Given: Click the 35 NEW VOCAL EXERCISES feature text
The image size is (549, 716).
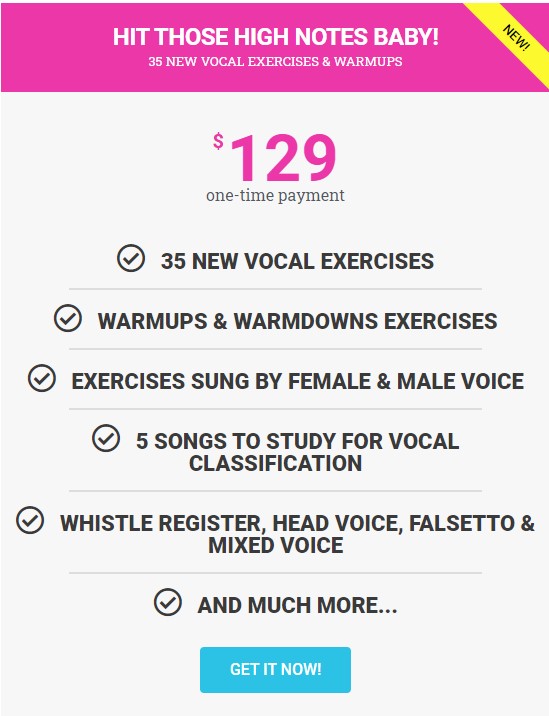Looking at the screenshot, I should click(297, 261).
